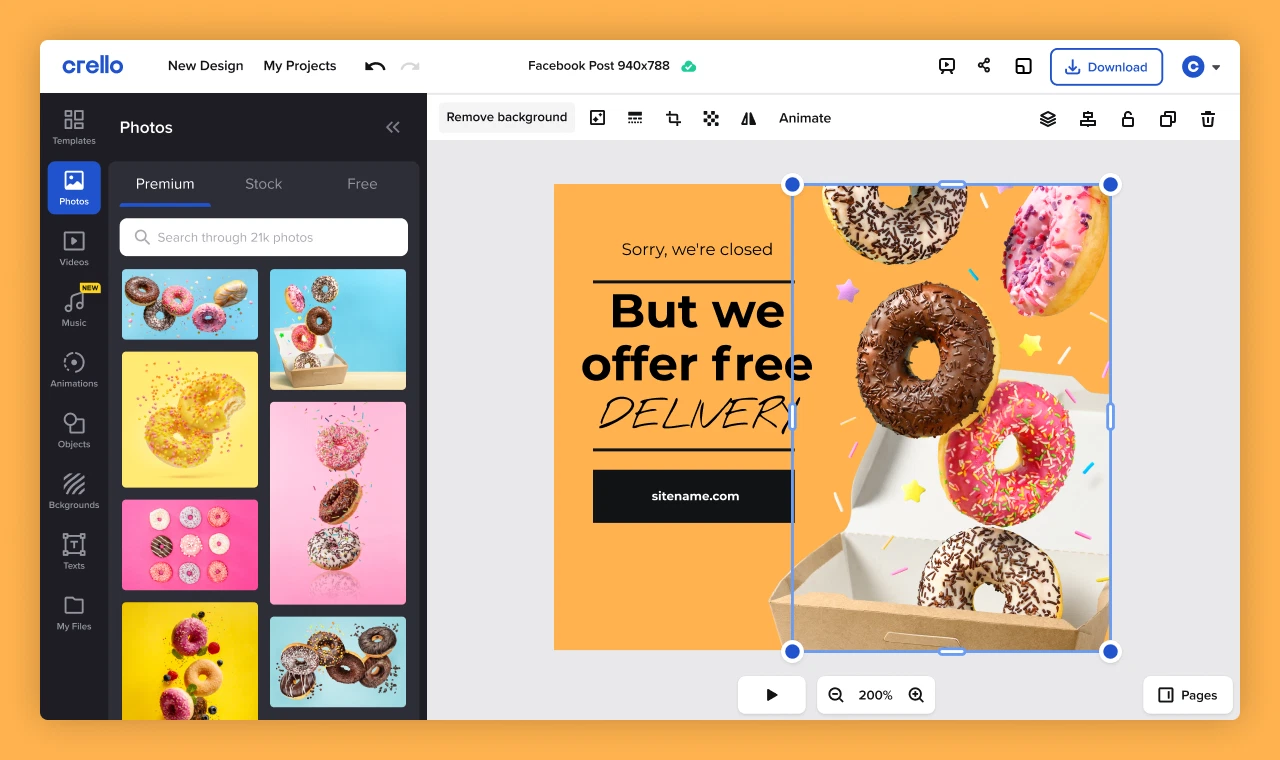Open the Templates sidebar panel
This screenshot has width=1280, height=760.
74,127
